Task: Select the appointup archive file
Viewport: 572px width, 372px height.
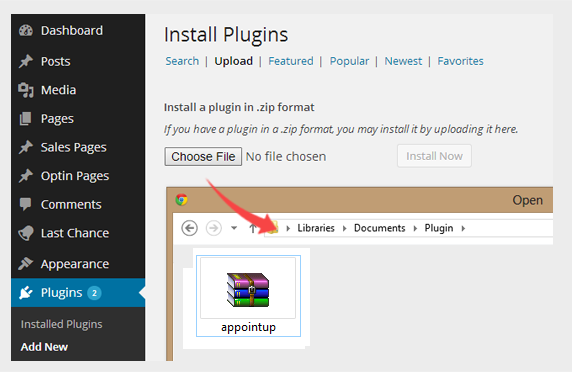Action: tap(248, 296)
